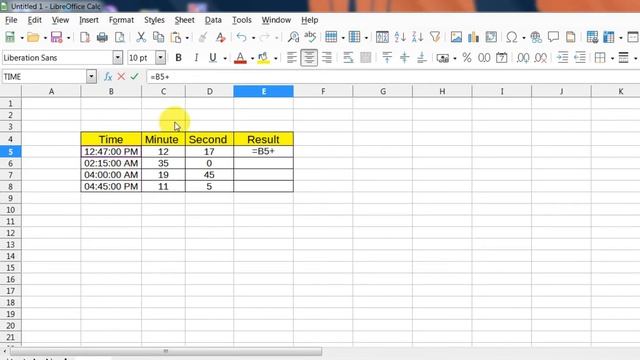Open the Tools menu
Screen dimensions: 640x360
click(x=242, y=20)
